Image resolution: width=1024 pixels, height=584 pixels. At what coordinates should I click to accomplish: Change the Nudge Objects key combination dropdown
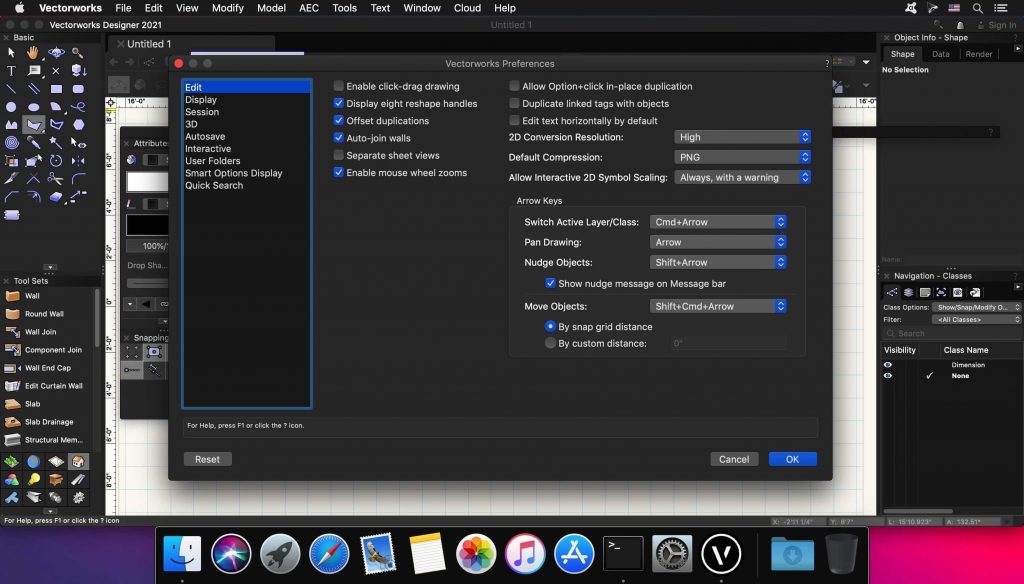click(717, 262)
